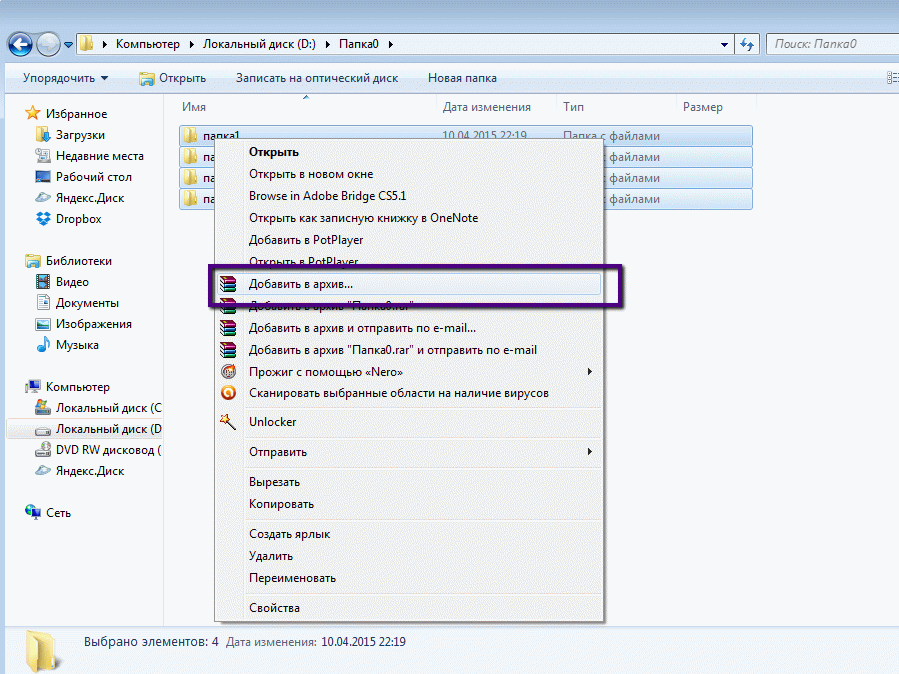899x674 pixels.
Task: Click the Unlocker wand icon
Action: 228,422
